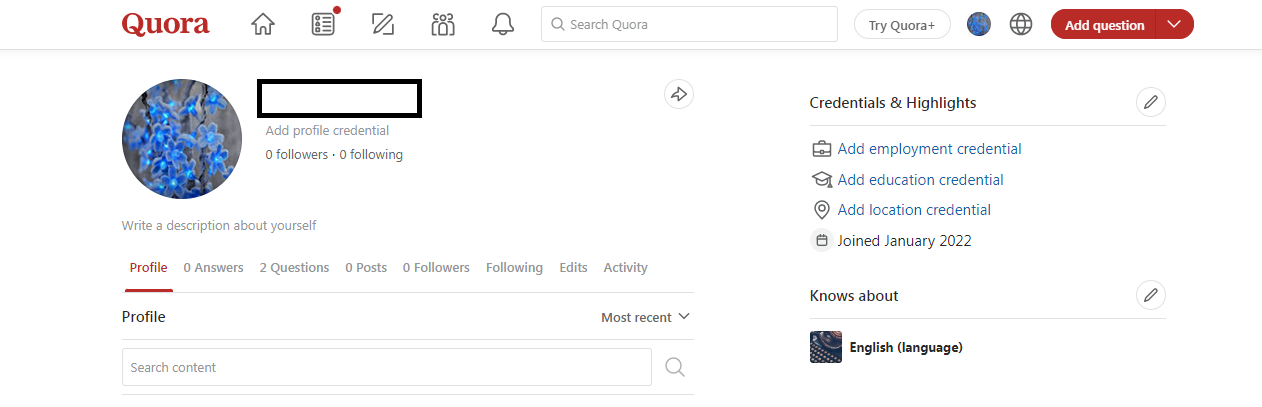This screenshot has width=1262, height=407.
Task: Switch to the Activity tab
Action: point(625,268)
